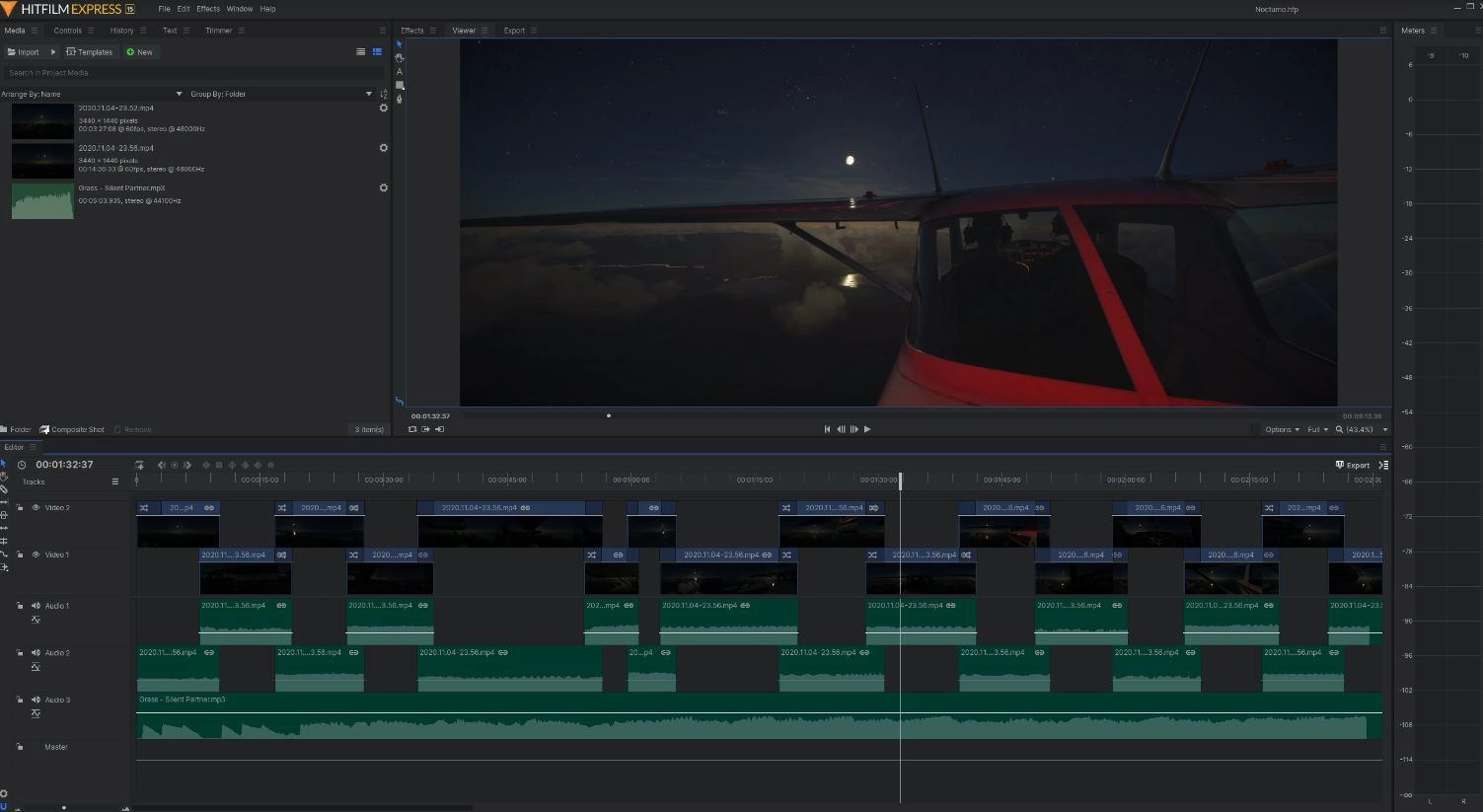Jump to previous keyframe in editor

point(161,465)
